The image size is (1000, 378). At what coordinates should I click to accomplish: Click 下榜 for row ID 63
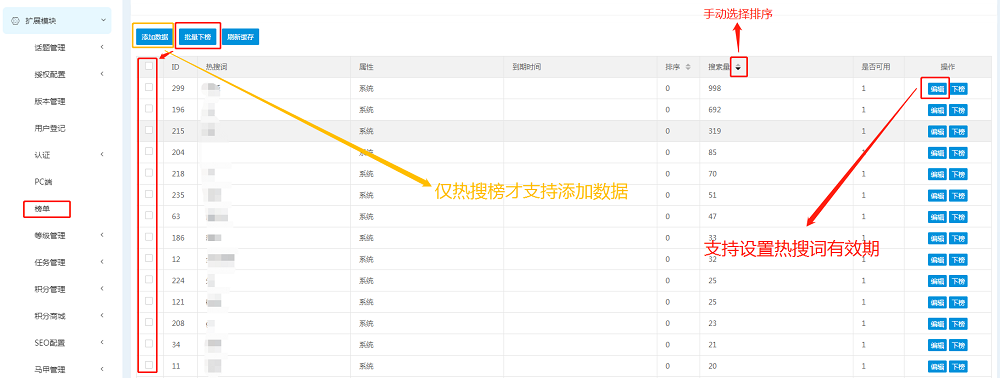pyautogui.click(x=958, y=217)
